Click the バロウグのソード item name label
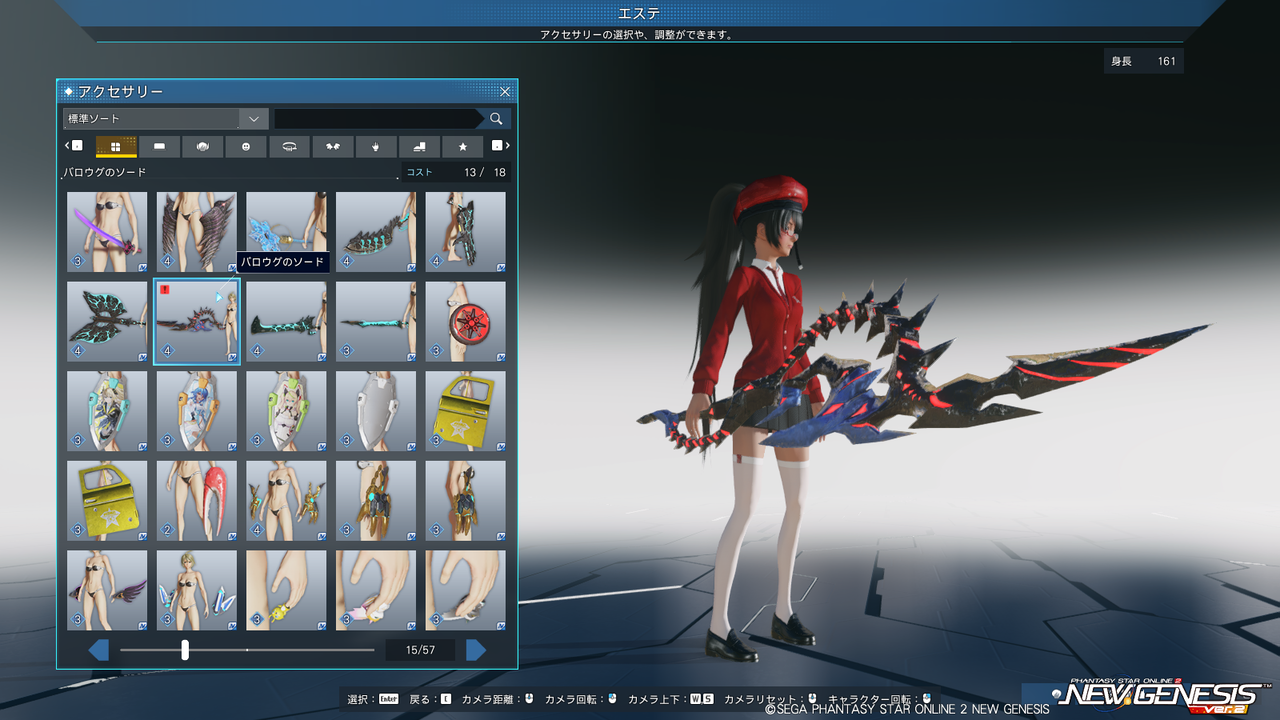Image resolution: width=1280 pixels, height=720 pixels. point(105,172)
